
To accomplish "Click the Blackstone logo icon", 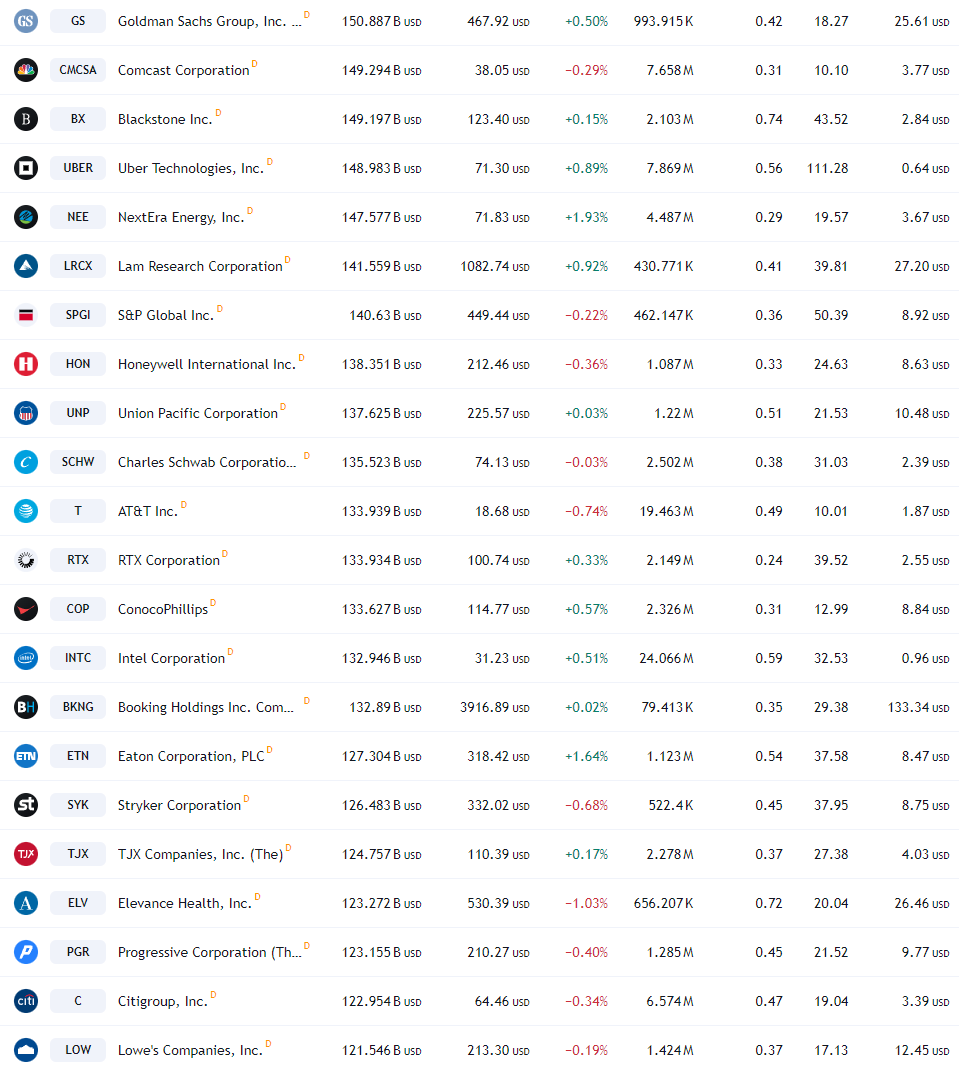I will pos(26,119).
